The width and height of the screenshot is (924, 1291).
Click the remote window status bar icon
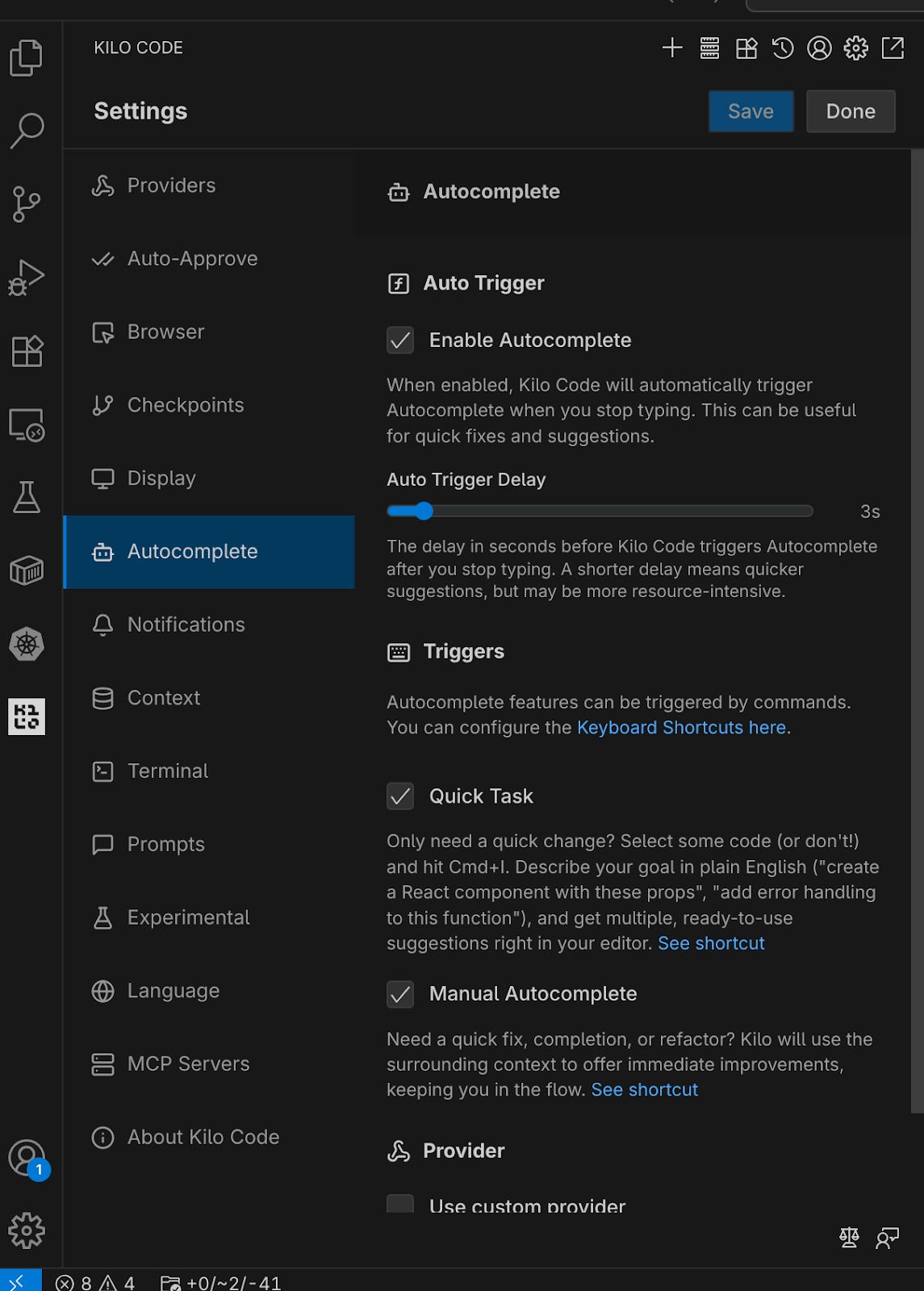point(20,1281)
